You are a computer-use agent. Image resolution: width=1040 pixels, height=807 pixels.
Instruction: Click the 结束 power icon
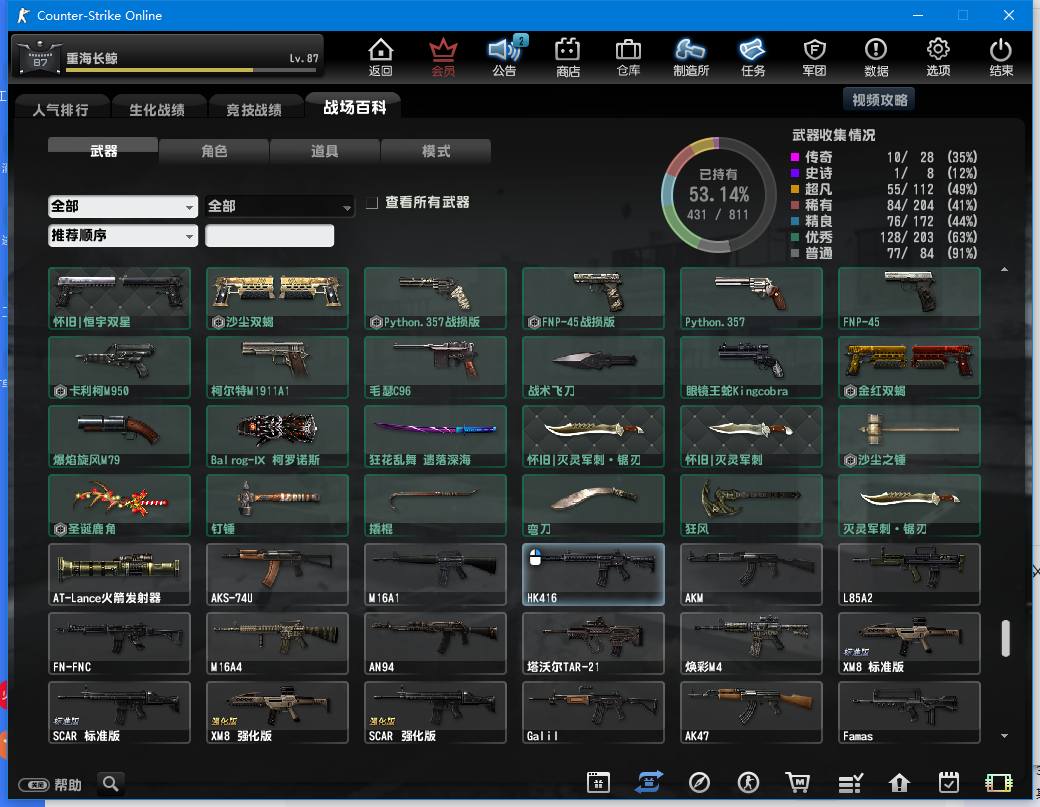pos(1001,57)
